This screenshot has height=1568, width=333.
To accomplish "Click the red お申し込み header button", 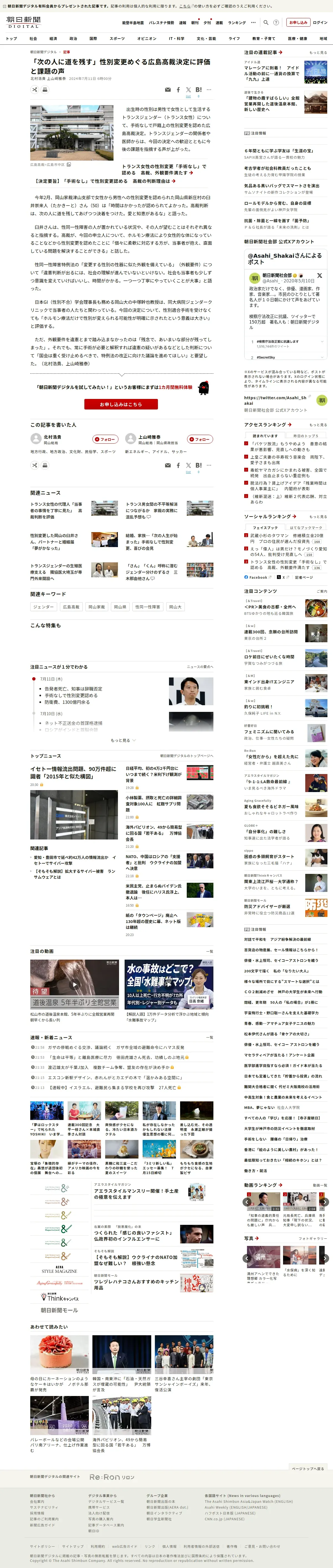I will coord(298,22).
